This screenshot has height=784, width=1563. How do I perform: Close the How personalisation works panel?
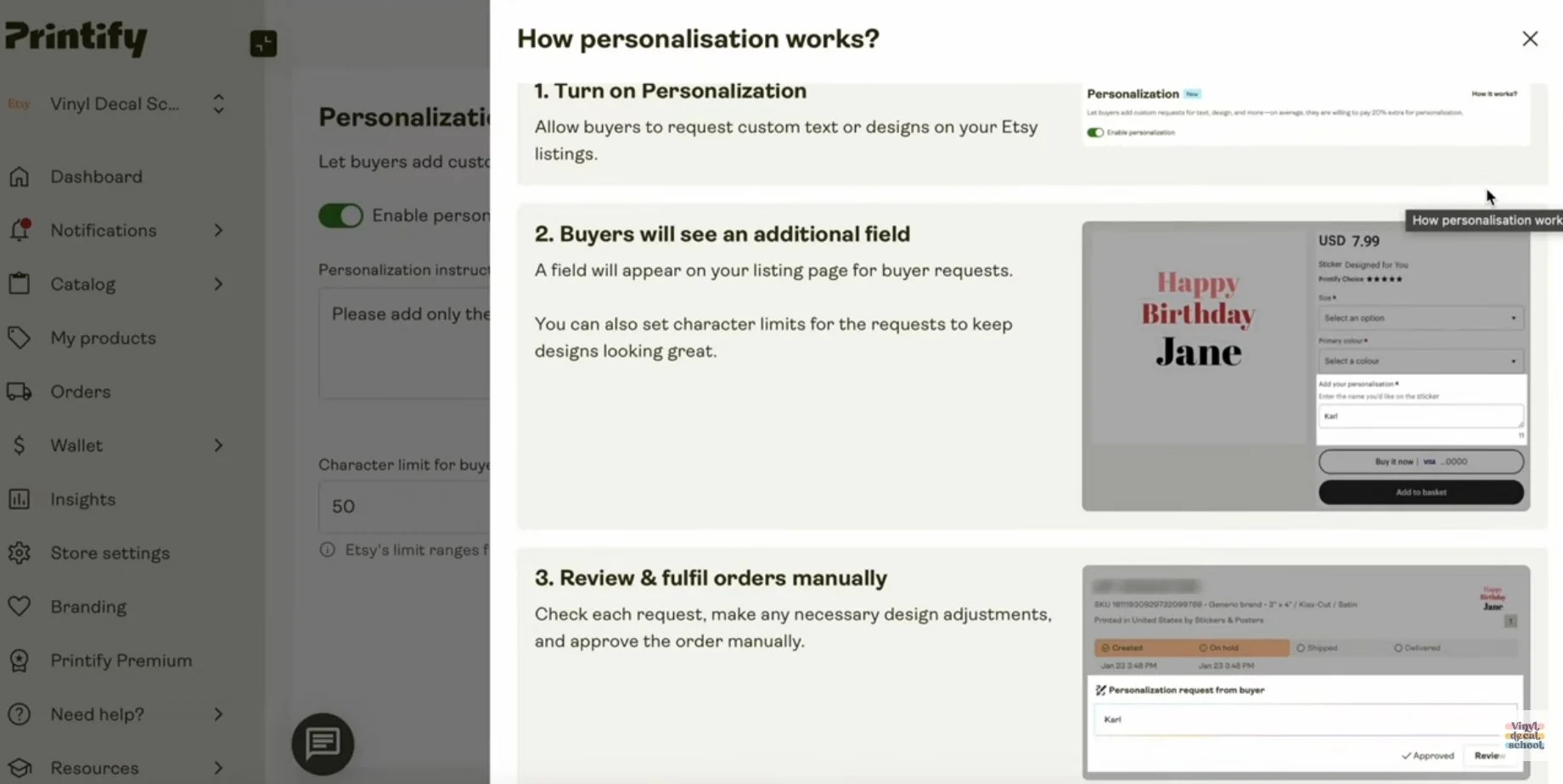point(1530,39)
